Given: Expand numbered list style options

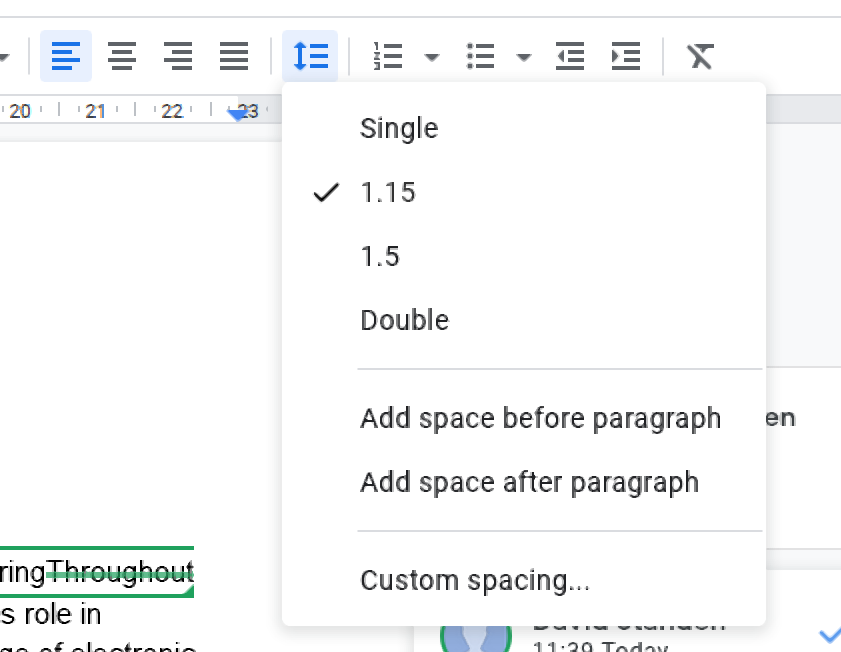Looking at the screenshot, I should [431, 58].
